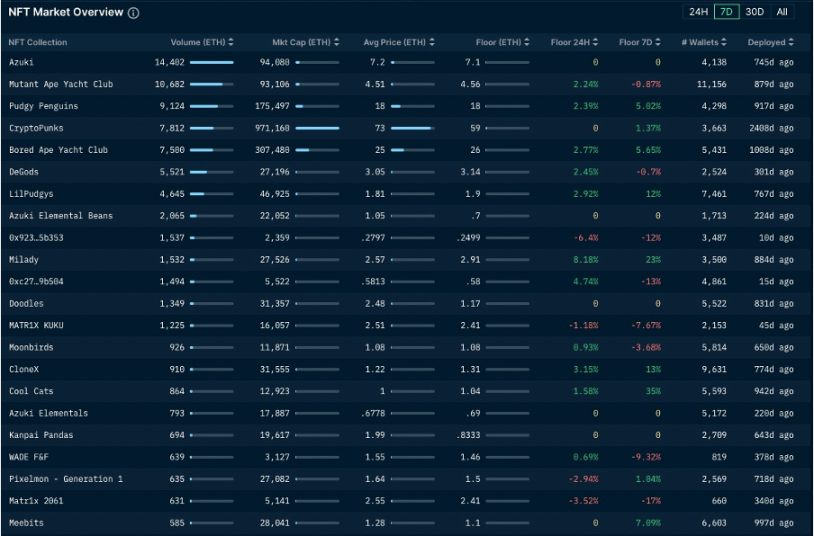This screenshot has width=814, height=536.
Task: Click CloneX wallets count 9,631
Action: click(x=714, y=369)
